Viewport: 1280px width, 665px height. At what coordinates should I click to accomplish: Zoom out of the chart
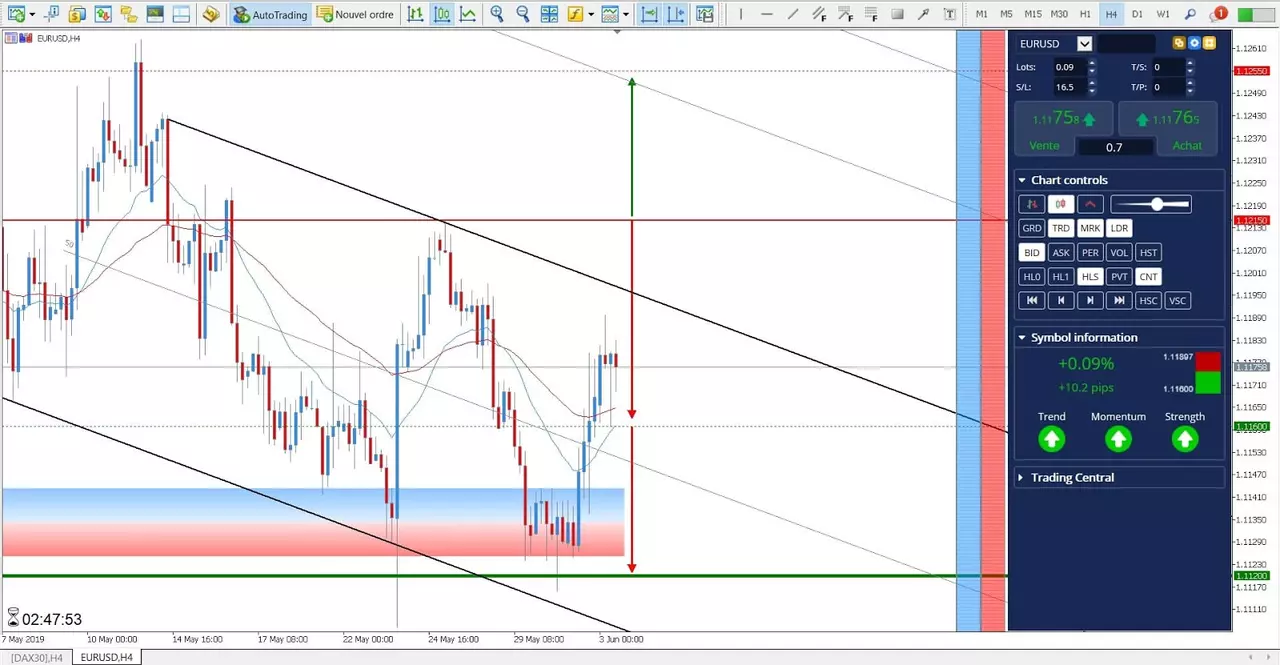(x=522, y=14)
